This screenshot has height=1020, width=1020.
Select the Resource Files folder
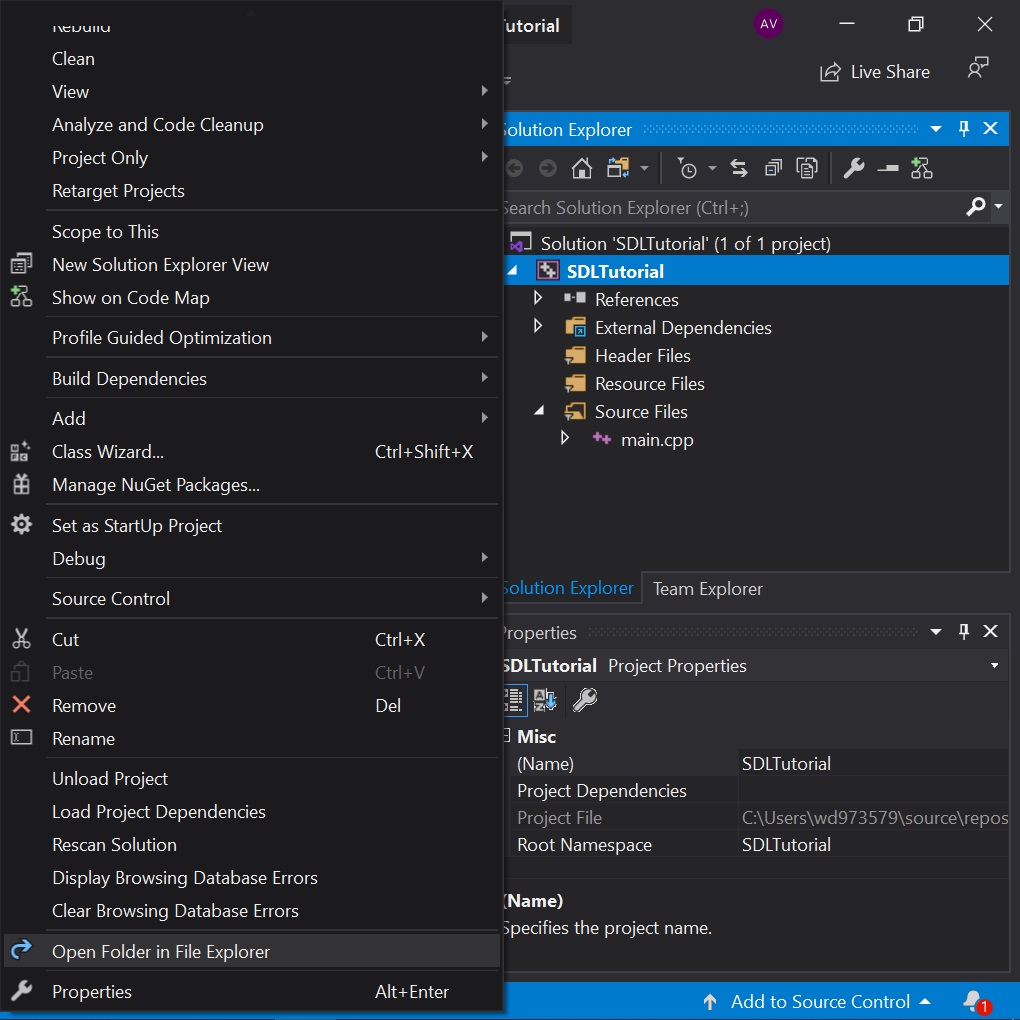coord(649,383)
